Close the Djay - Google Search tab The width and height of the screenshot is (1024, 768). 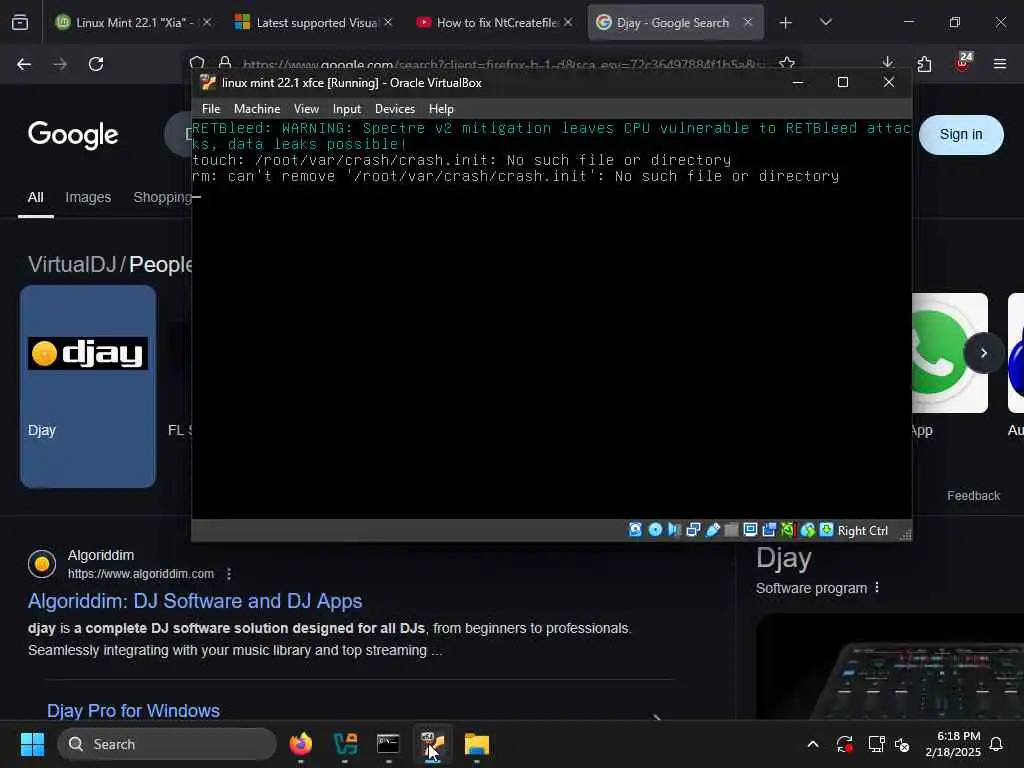[748, 22]
